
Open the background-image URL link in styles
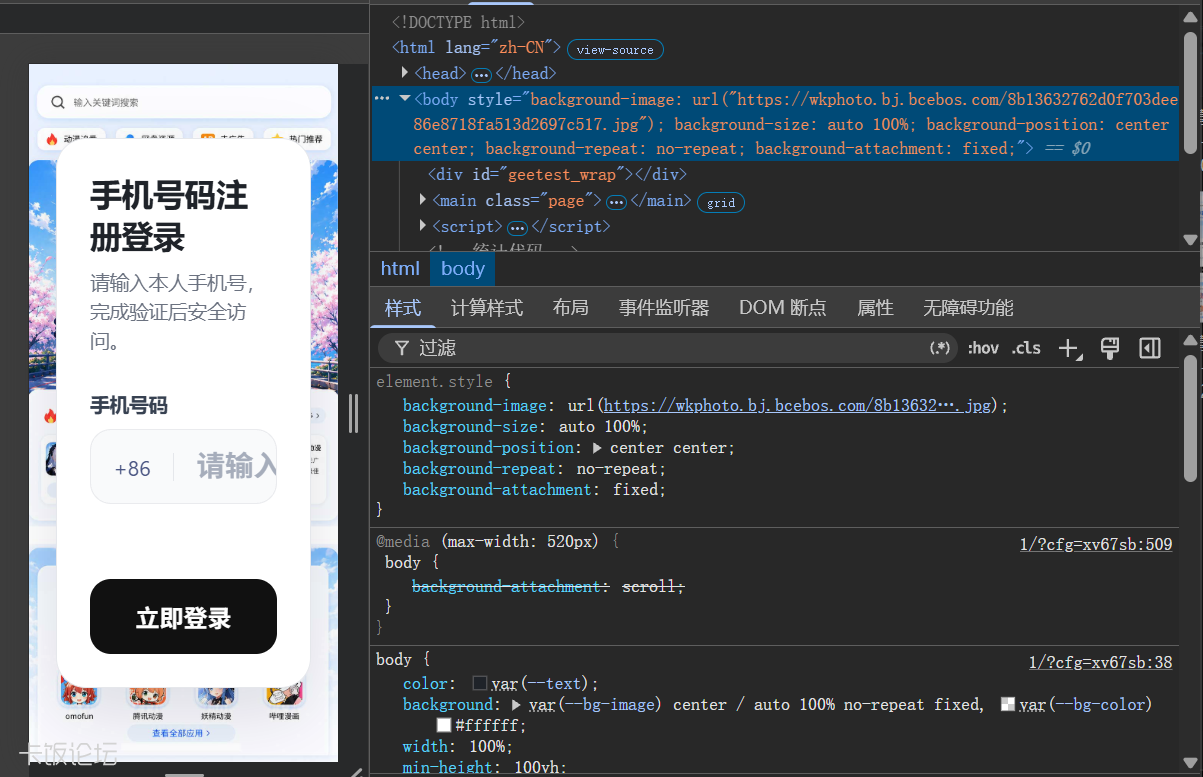(x=798, y=406)
